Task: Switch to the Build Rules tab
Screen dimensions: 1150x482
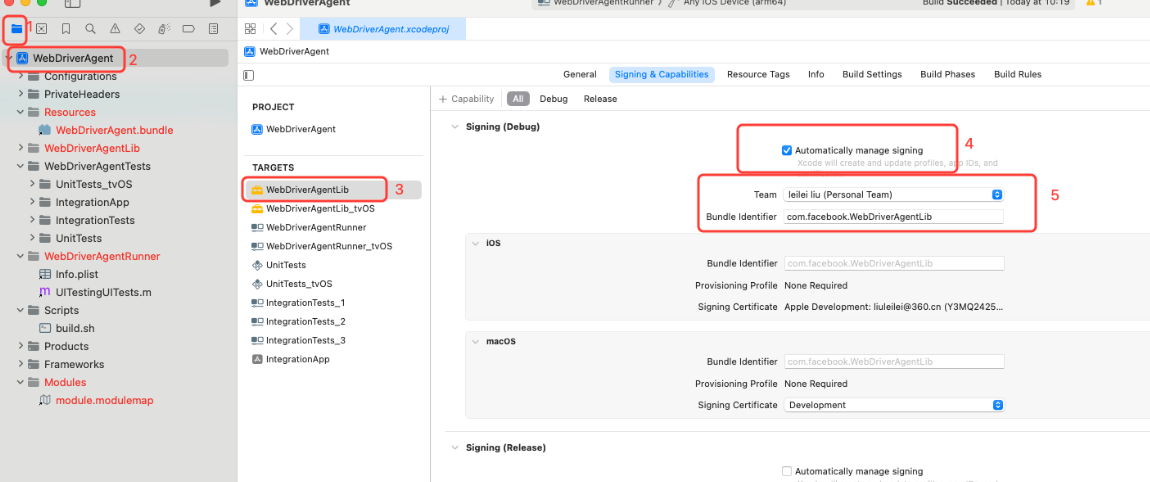Action: pyautogui.click(x=1017, y=75)
